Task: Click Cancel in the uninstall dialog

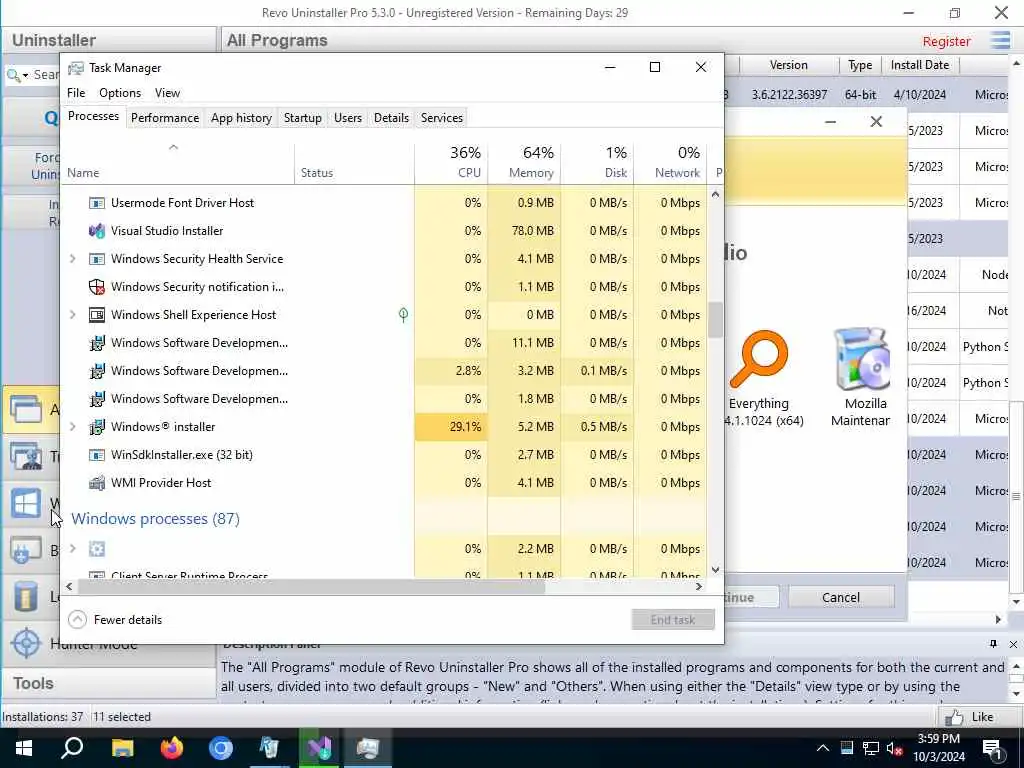Action: click(841, 597)
